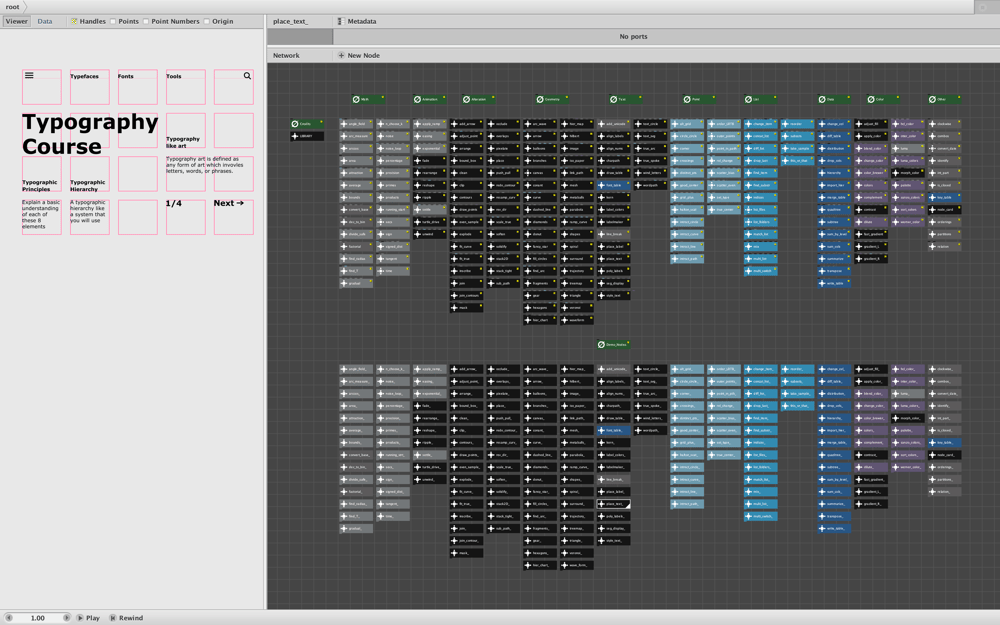
Task: Switch to the Viewer tab
Action: click(x=17, y=21)
